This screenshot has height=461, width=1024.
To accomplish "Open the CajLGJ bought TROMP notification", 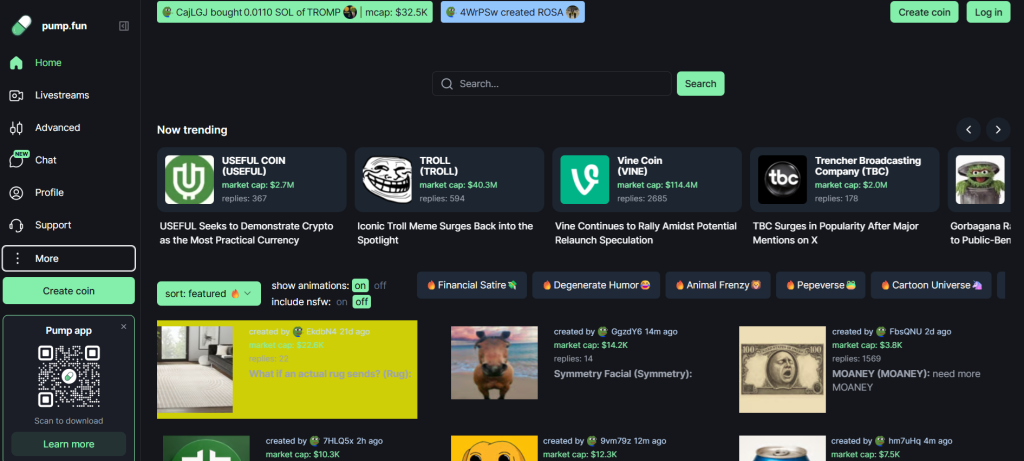I will [x=295, y=12].
